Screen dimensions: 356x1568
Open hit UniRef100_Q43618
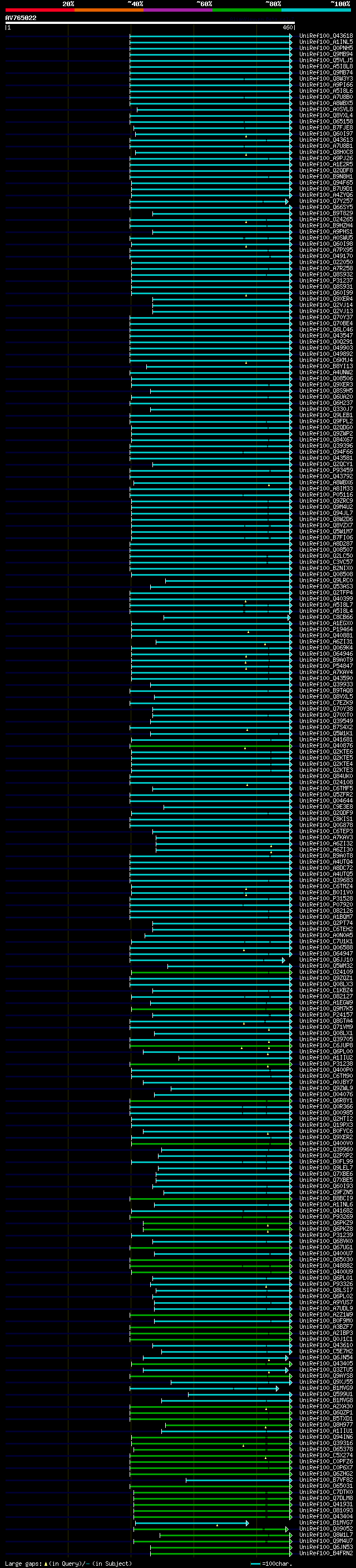click(326, 36)
